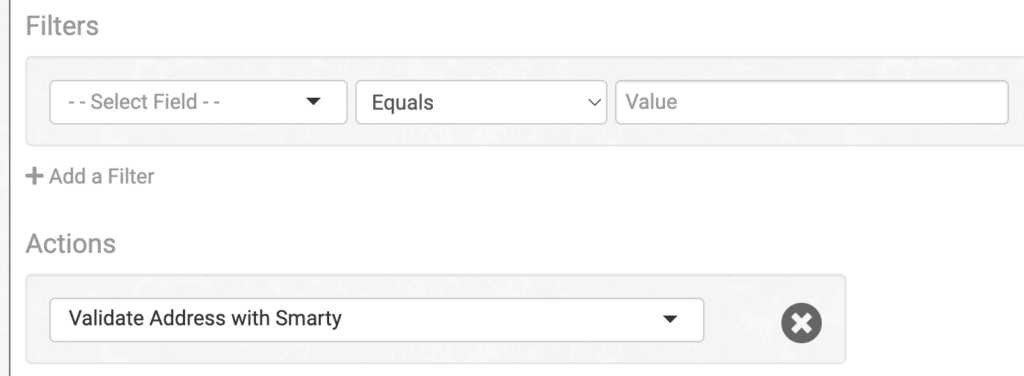Add another filter row
This screenshot has width=1024, height=376.
(90, 176)
